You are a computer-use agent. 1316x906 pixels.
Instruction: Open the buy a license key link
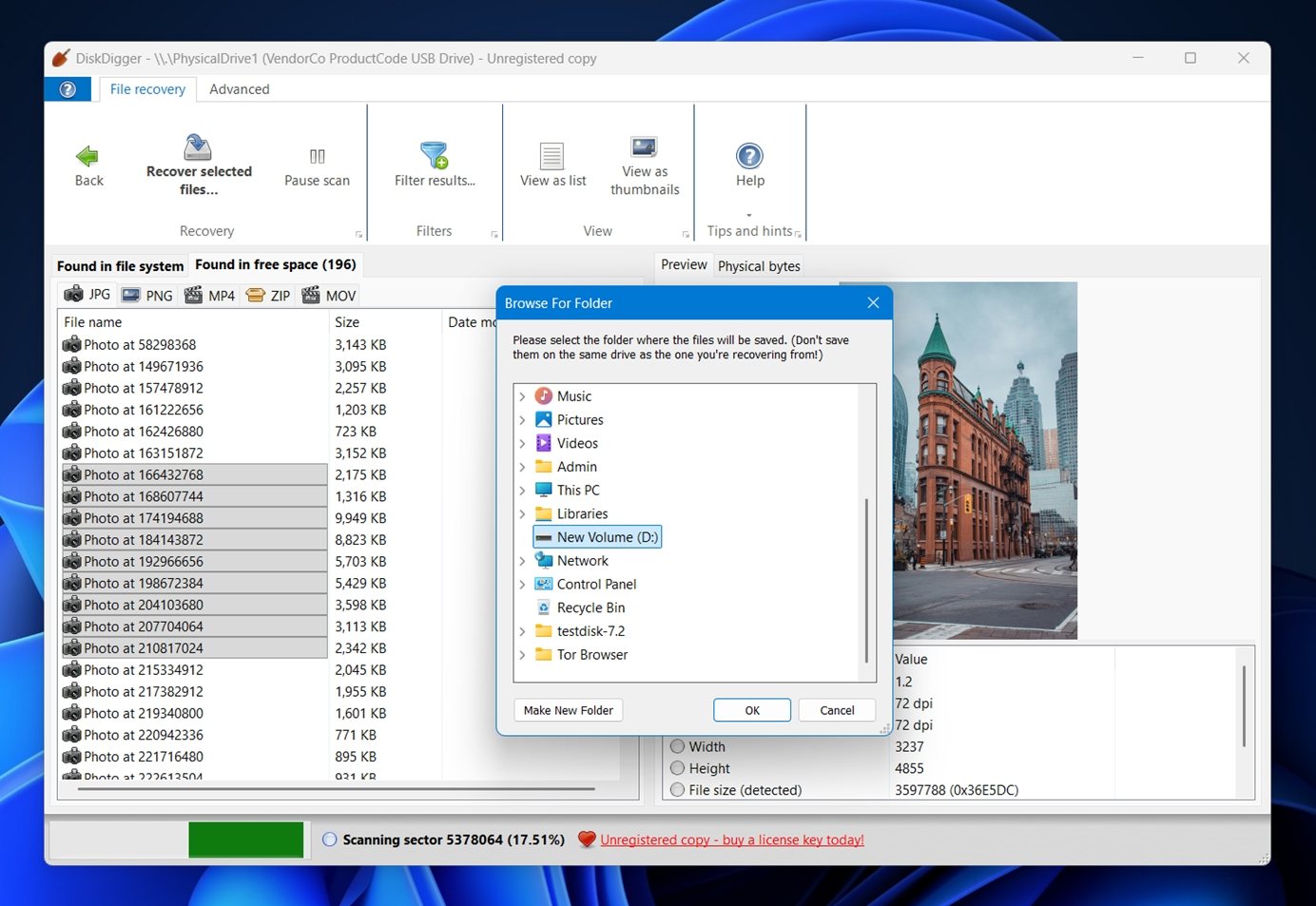pos(732,839)
